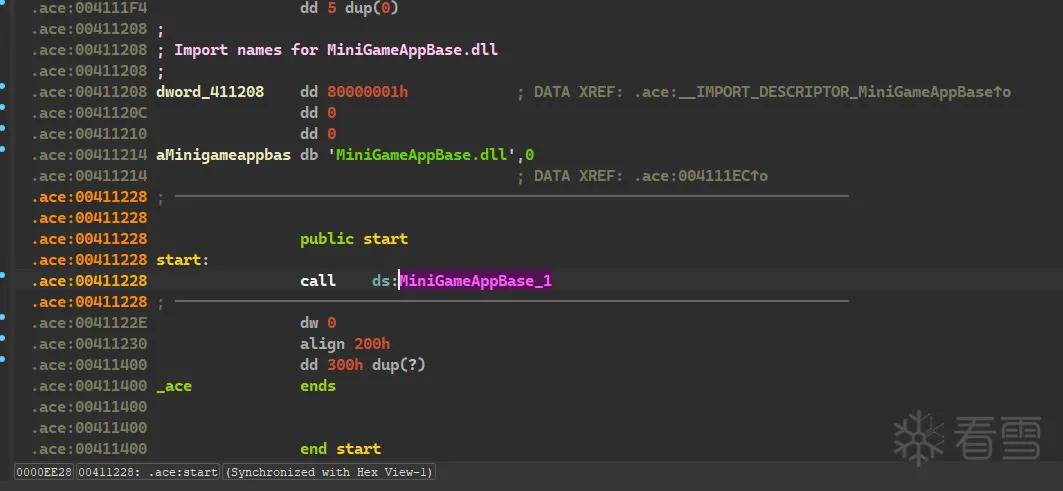
Task: Click the call mnemonic
Action: tap(318, 281)
